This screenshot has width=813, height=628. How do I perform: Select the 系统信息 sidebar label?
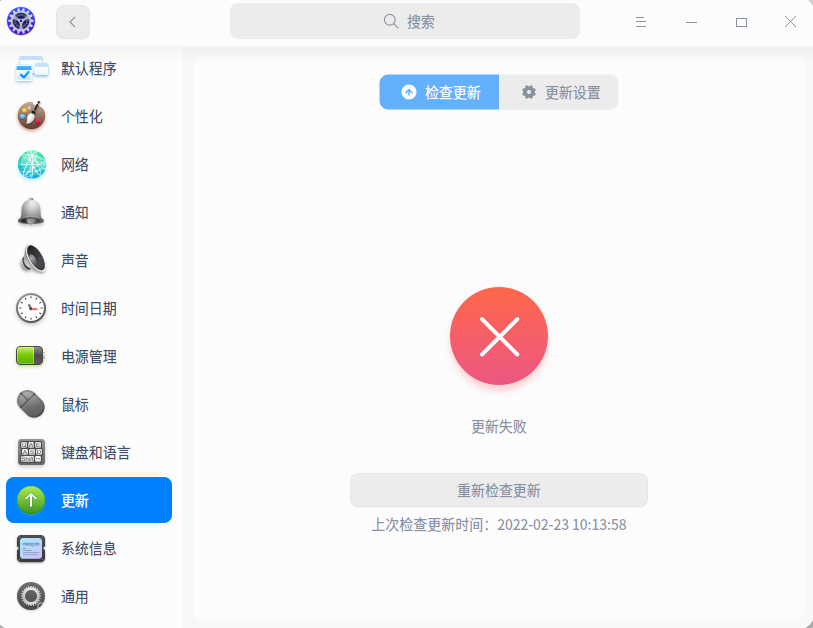pos(89,549)
